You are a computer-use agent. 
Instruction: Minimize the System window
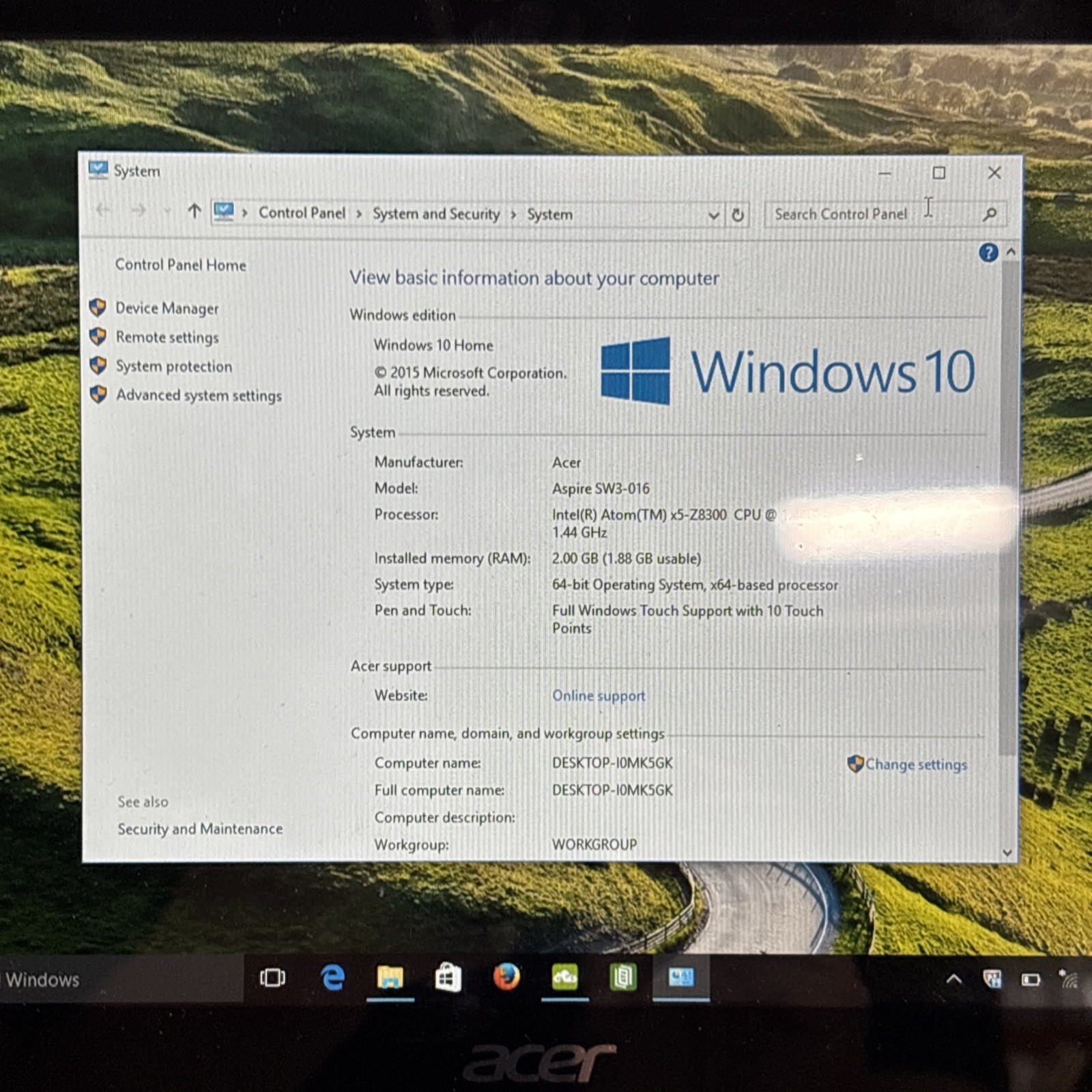click(885, 173)
